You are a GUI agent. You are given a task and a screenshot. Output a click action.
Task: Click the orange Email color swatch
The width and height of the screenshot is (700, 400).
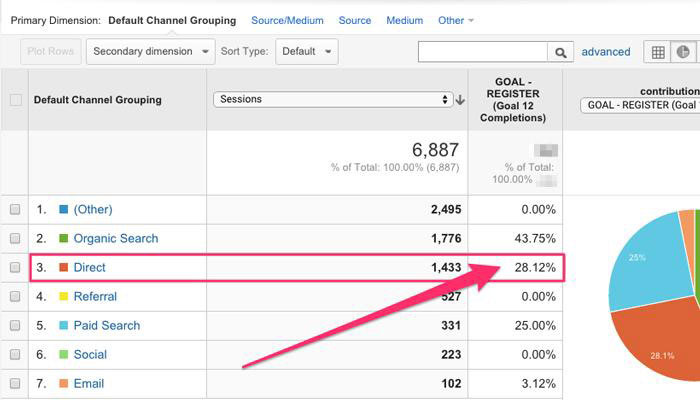point(63,383)
